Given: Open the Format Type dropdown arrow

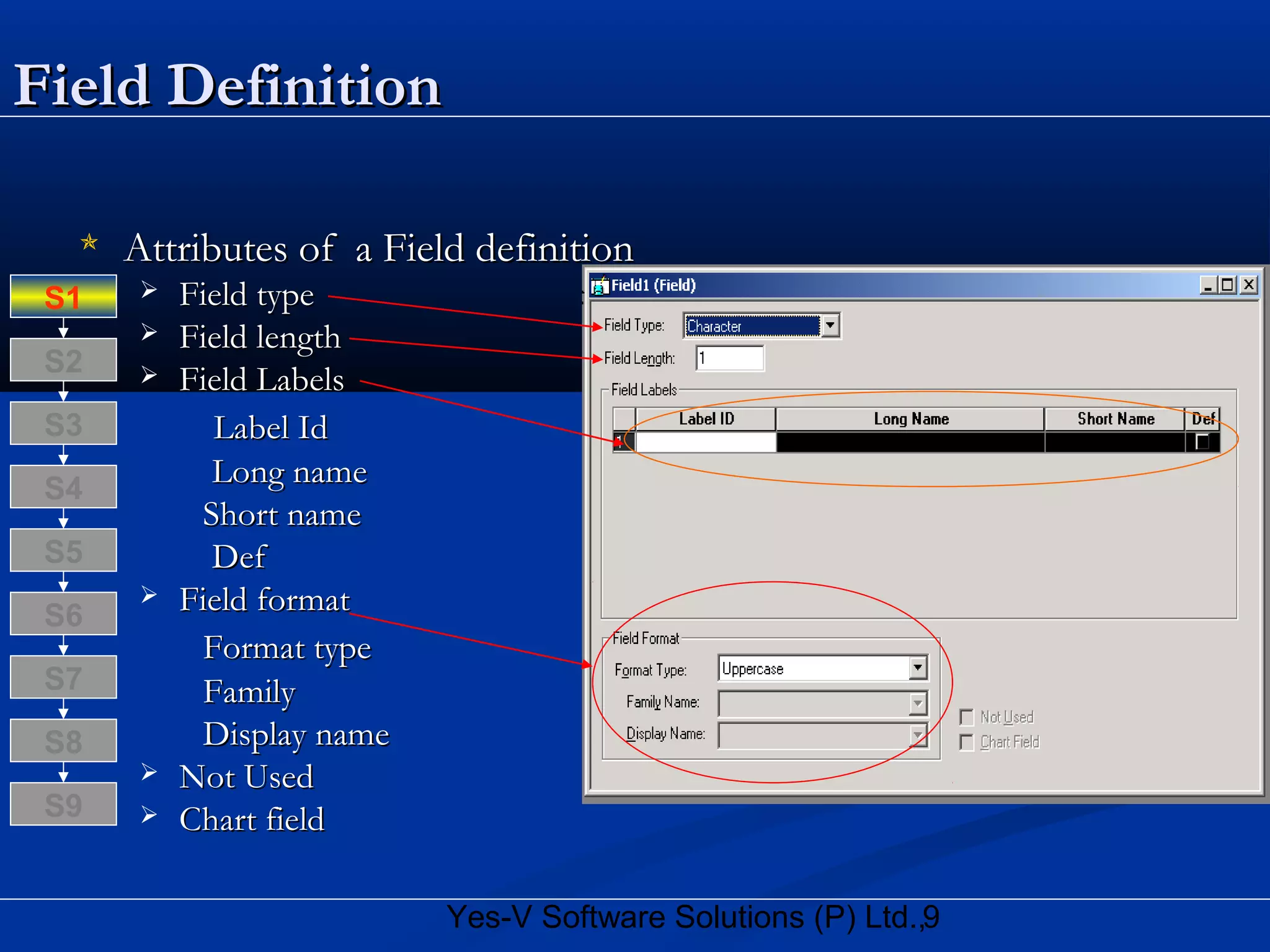Looking at the screenshot, I should (918, 668).
